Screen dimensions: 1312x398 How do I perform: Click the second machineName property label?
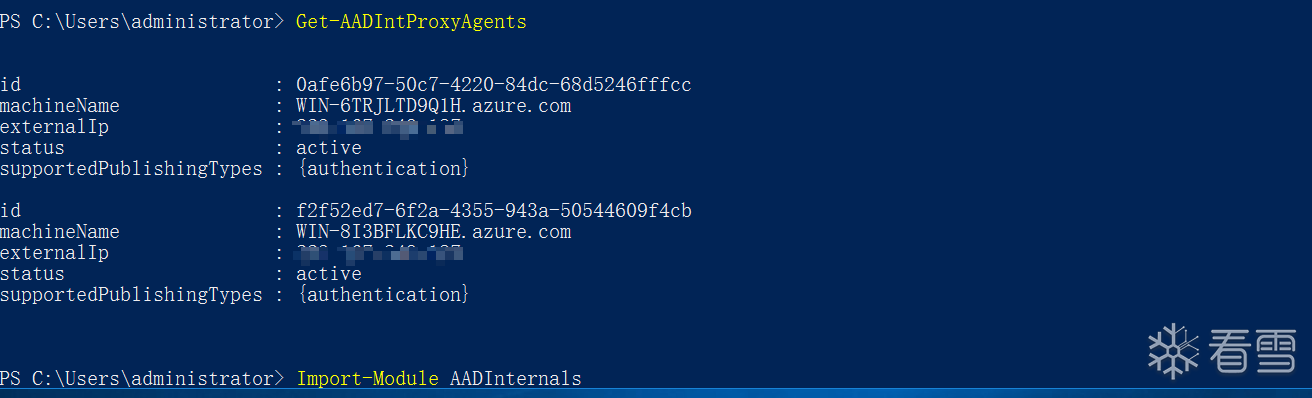60,231
